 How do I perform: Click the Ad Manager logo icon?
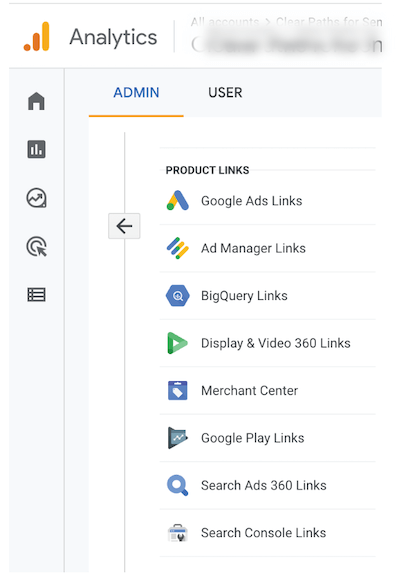178,248
